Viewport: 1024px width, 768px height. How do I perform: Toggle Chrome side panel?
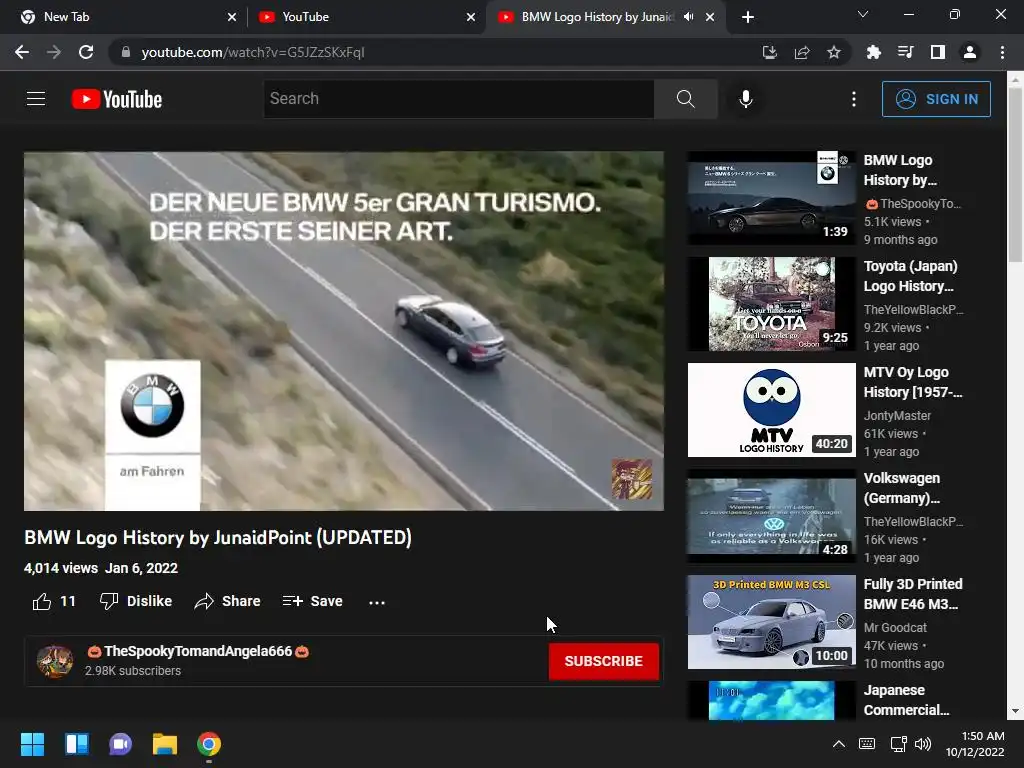tap(937, 52)
